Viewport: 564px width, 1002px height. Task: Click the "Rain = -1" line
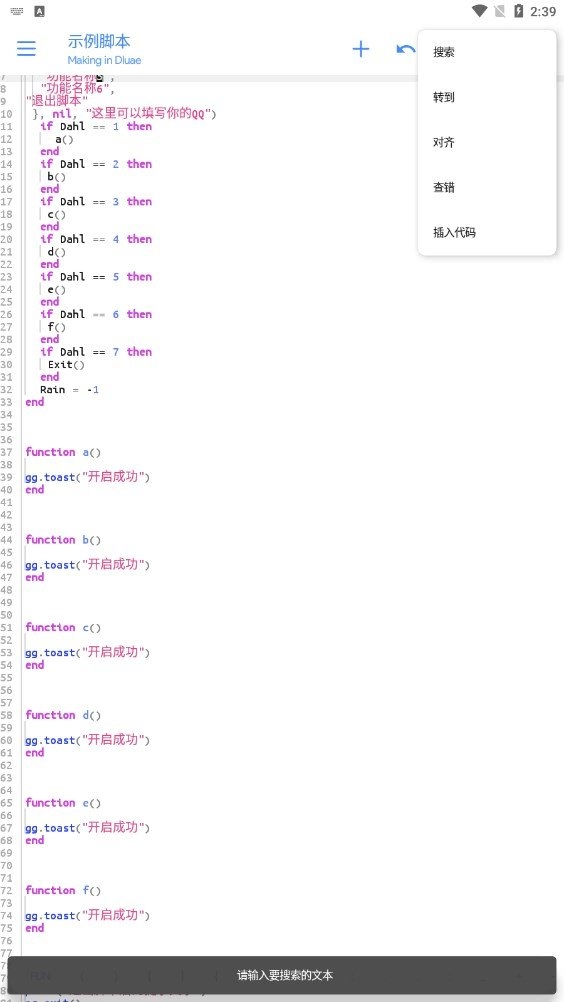point(70,390)
